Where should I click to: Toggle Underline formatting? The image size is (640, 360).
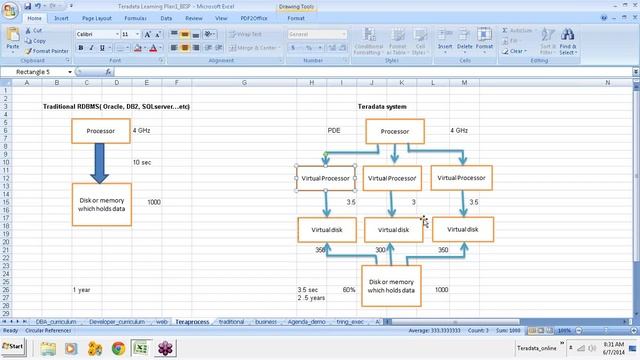coord(102,48)
